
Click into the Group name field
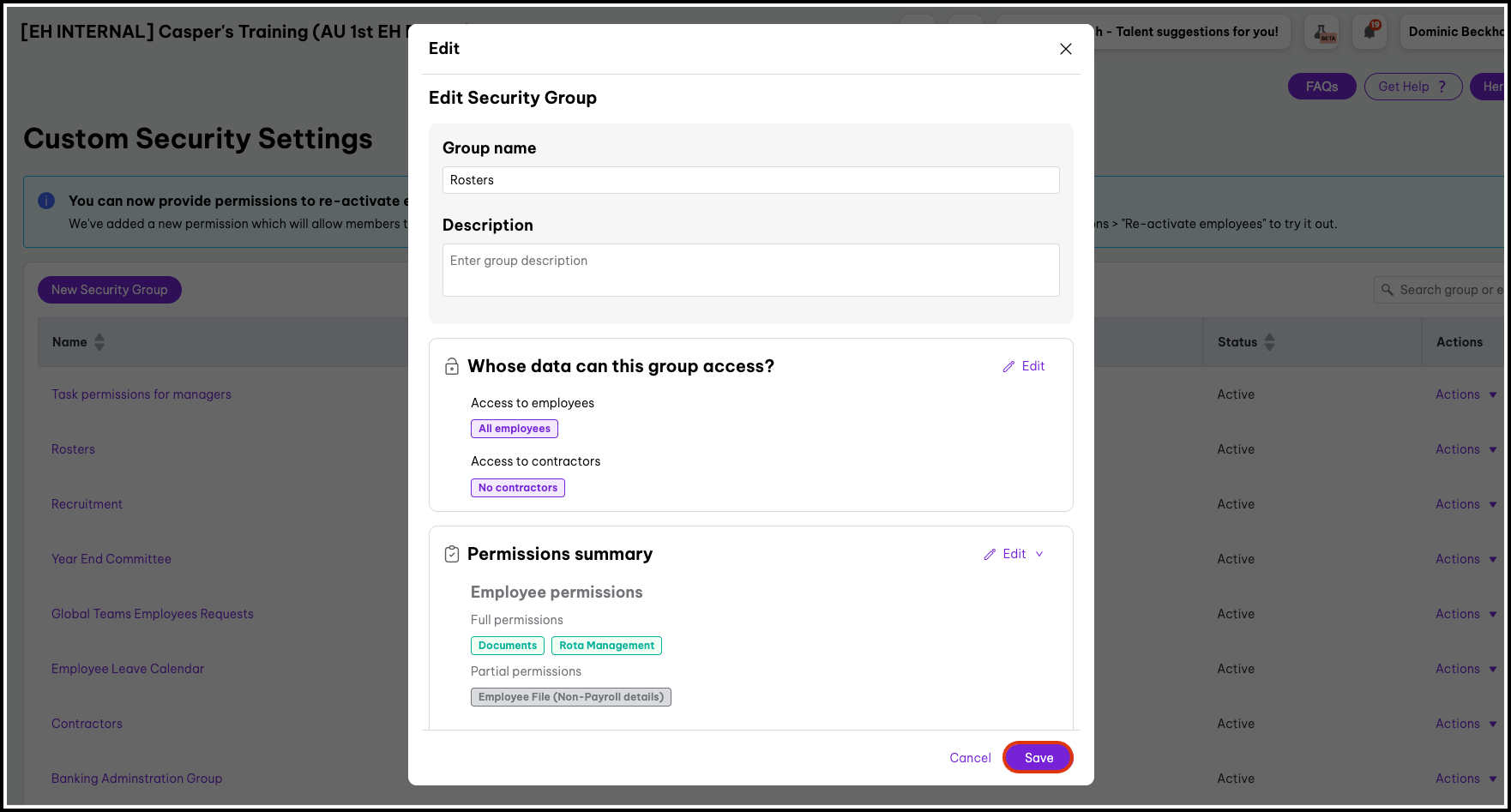coord(750,180)
